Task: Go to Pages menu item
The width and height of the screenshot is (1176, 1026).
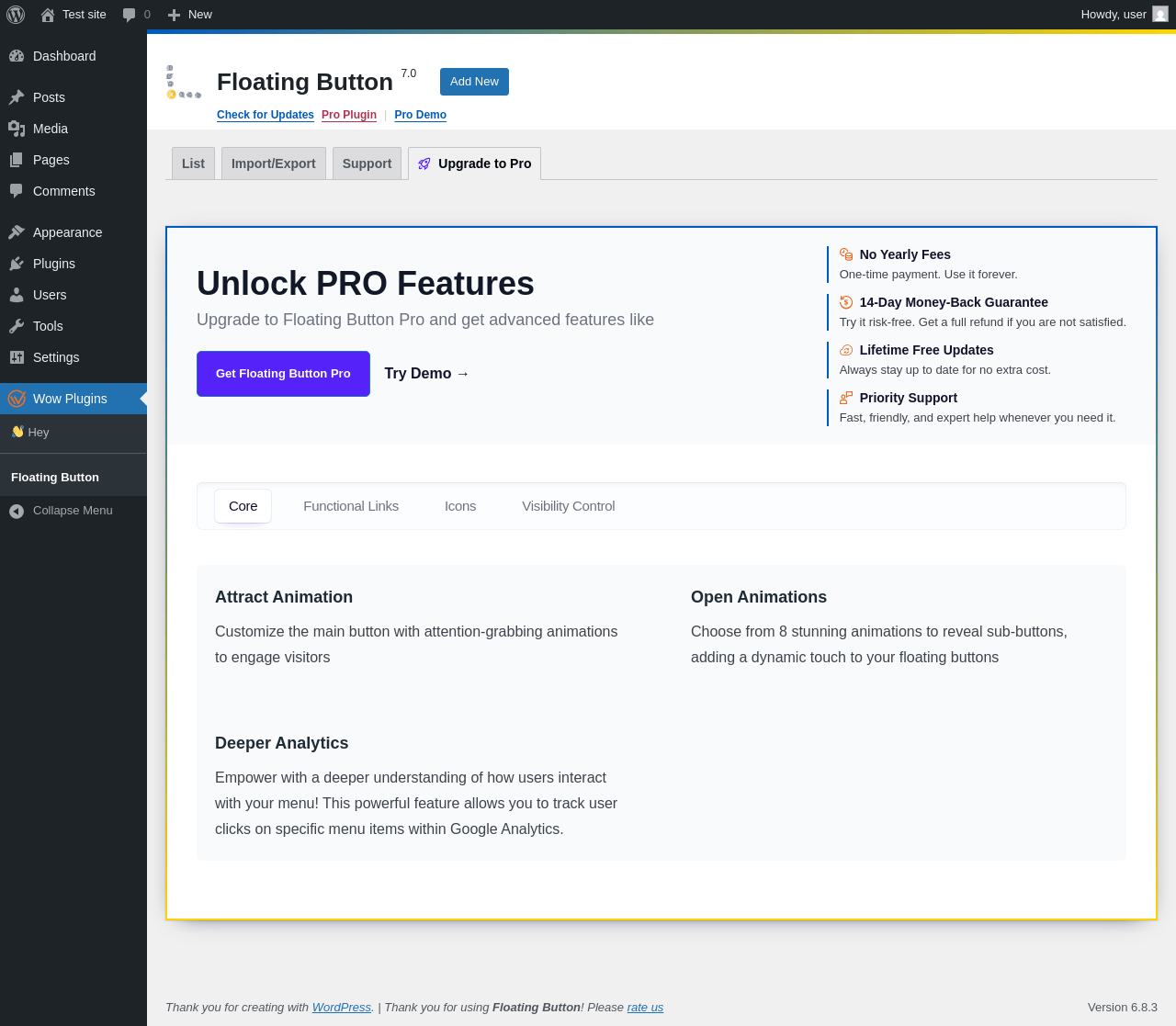Action: [73, 160]
